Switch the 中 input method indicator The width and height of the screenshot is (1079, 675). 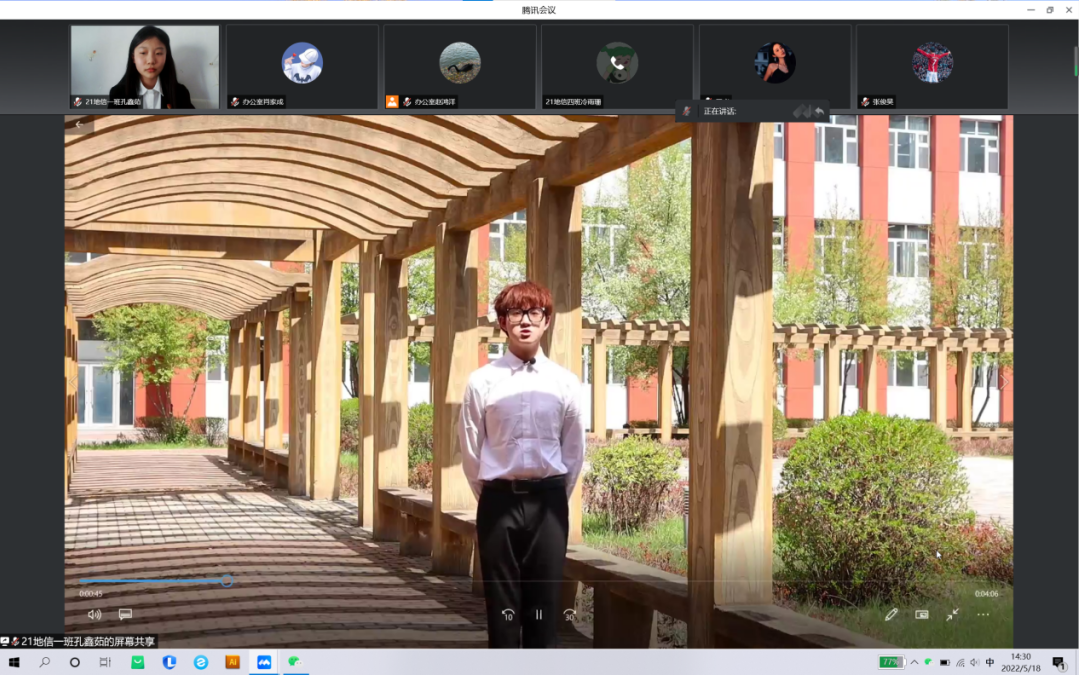tap(990, 662)
